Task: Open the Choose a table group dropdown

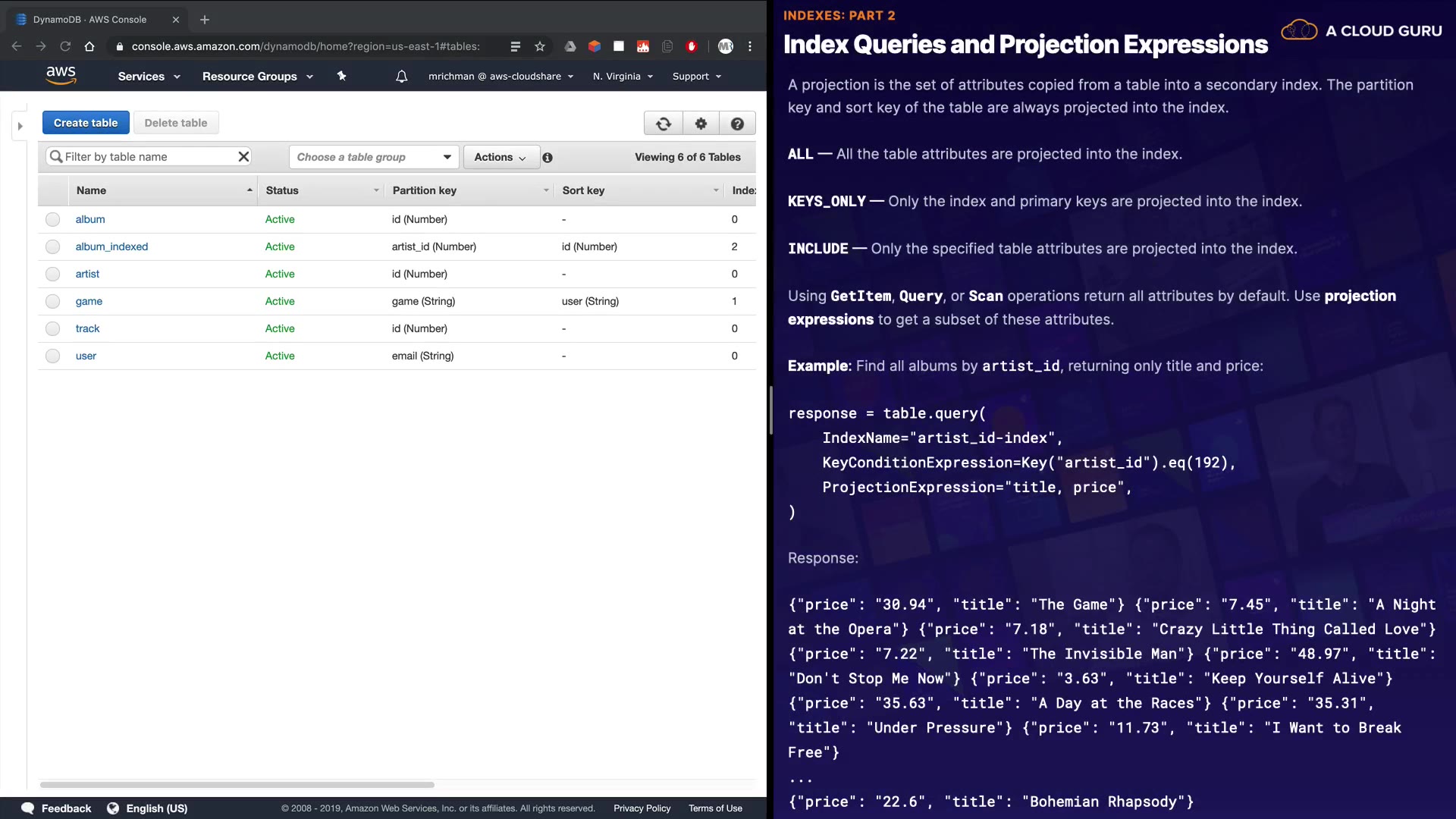Action: [x=374, y=157]
